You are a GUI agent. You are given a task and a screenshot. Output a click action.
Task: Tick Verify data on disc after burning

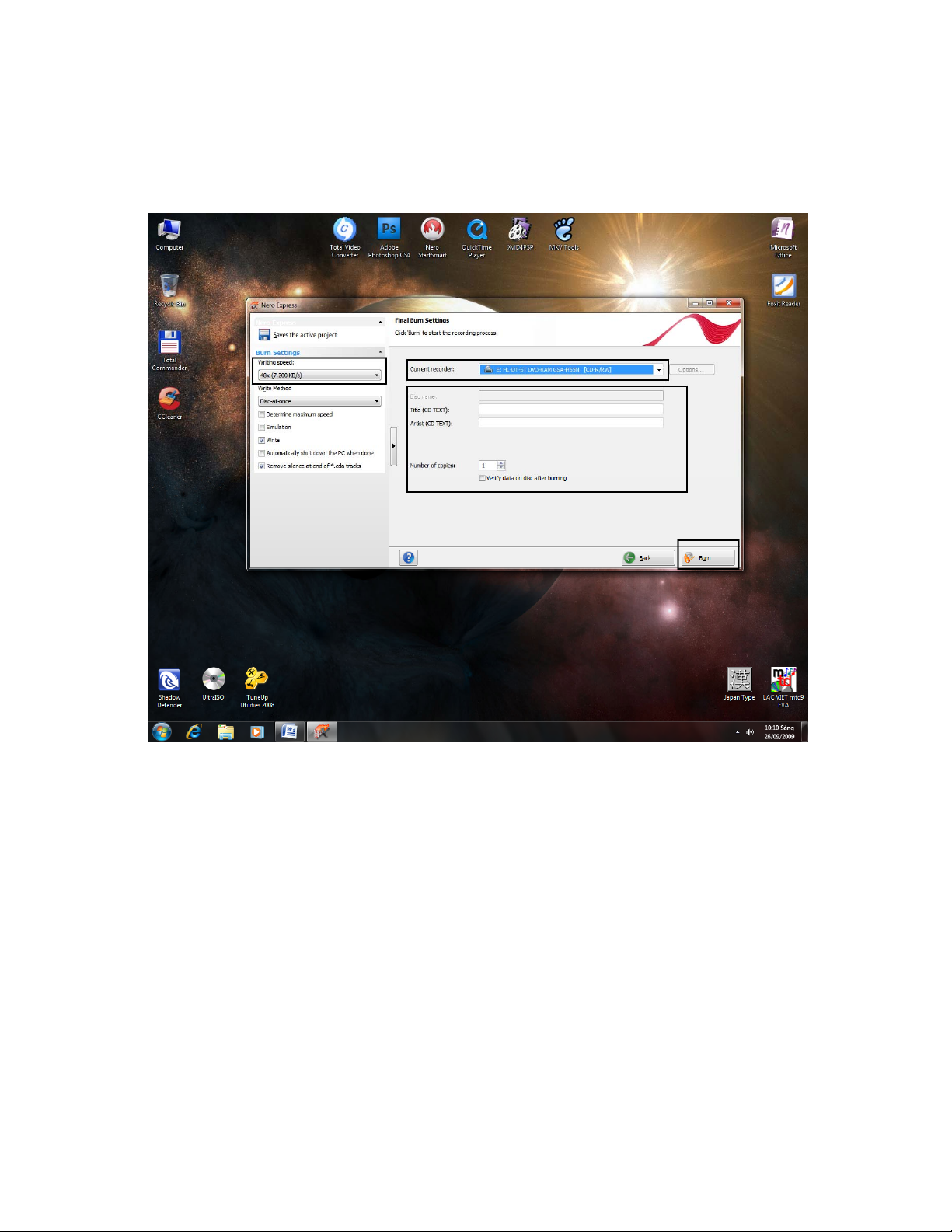coord(483,478)
